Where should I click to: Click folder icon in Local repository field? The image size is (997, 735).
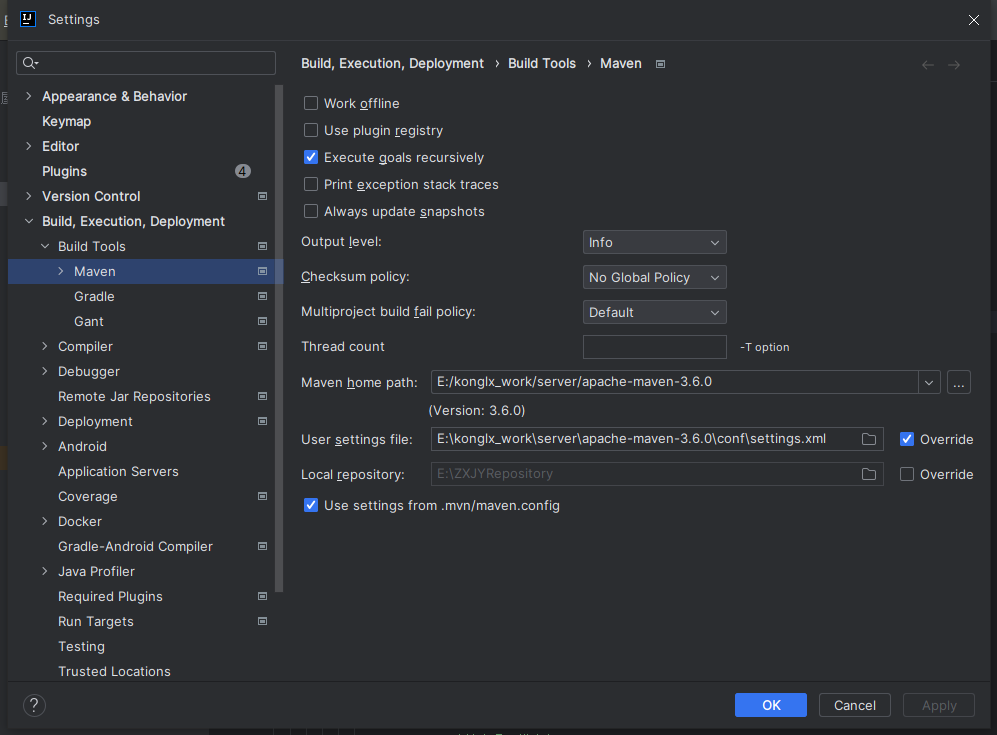click(869, 474)
